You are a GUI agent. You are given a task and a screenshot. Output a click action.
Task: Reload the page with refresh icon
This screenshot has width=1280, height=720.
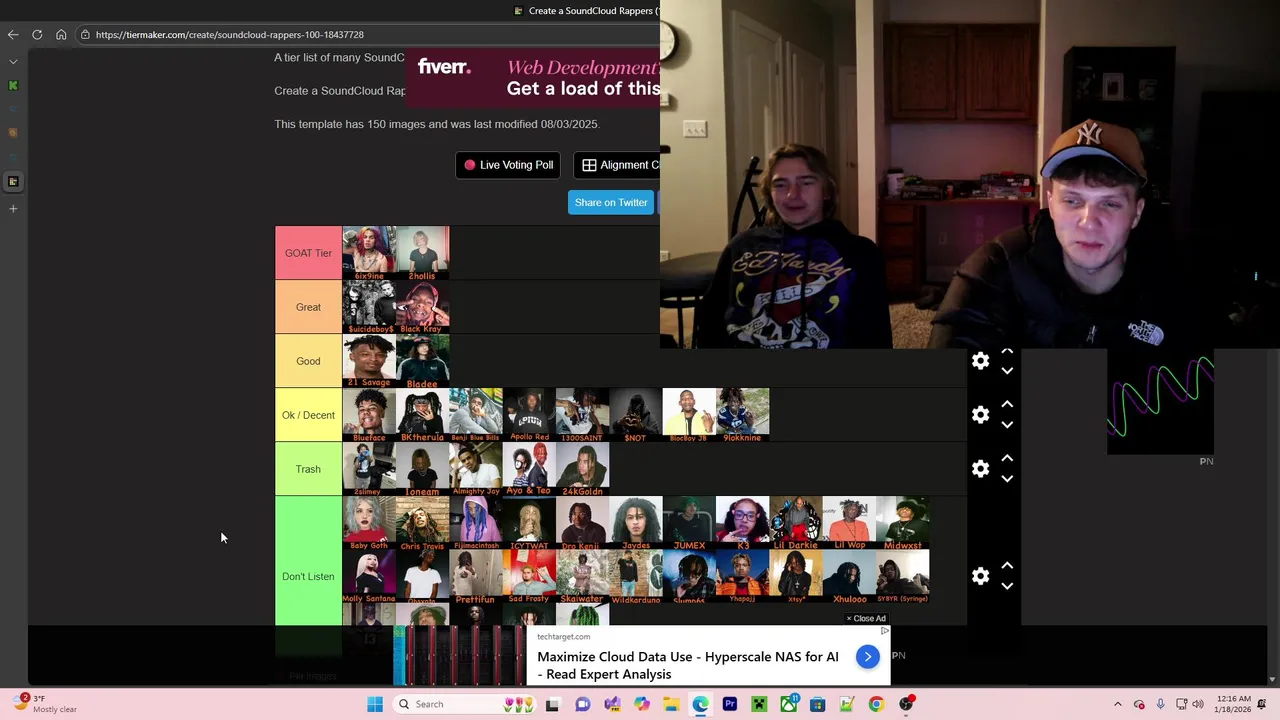37,34
